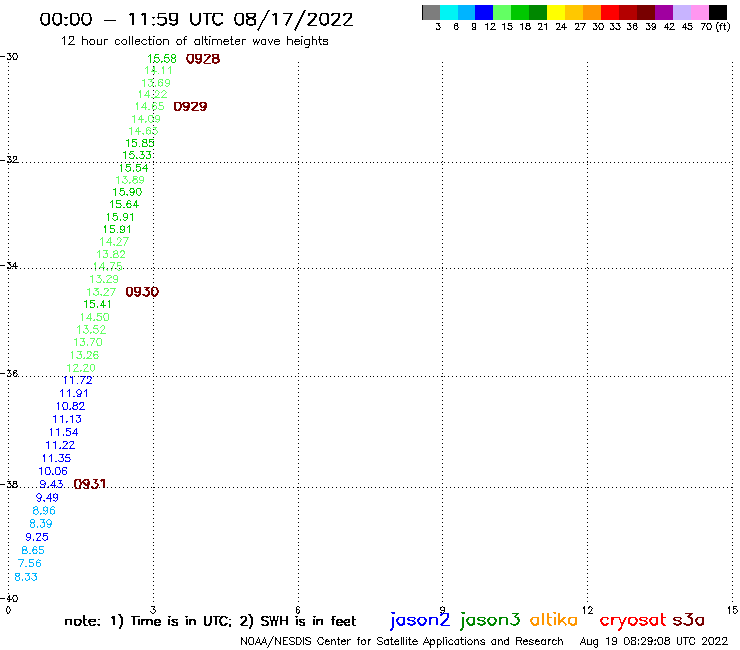
Task: Click the 'NOAA/NESDIS Center for Satellite Applications' footer
Action: coord(402,641)
